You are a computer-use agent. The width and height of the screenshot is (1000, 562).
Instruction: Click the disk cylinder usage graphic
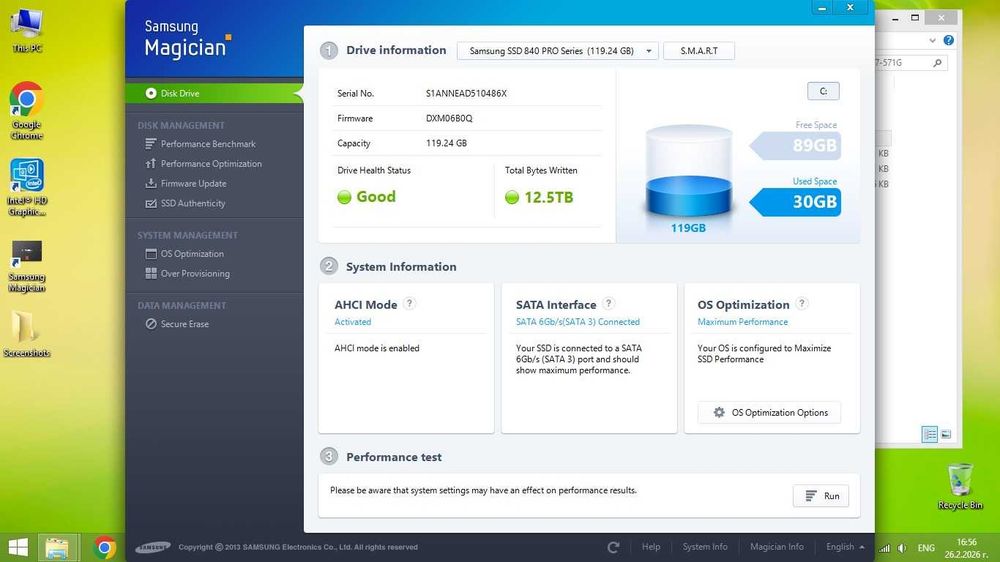click(x=689, y=172)
